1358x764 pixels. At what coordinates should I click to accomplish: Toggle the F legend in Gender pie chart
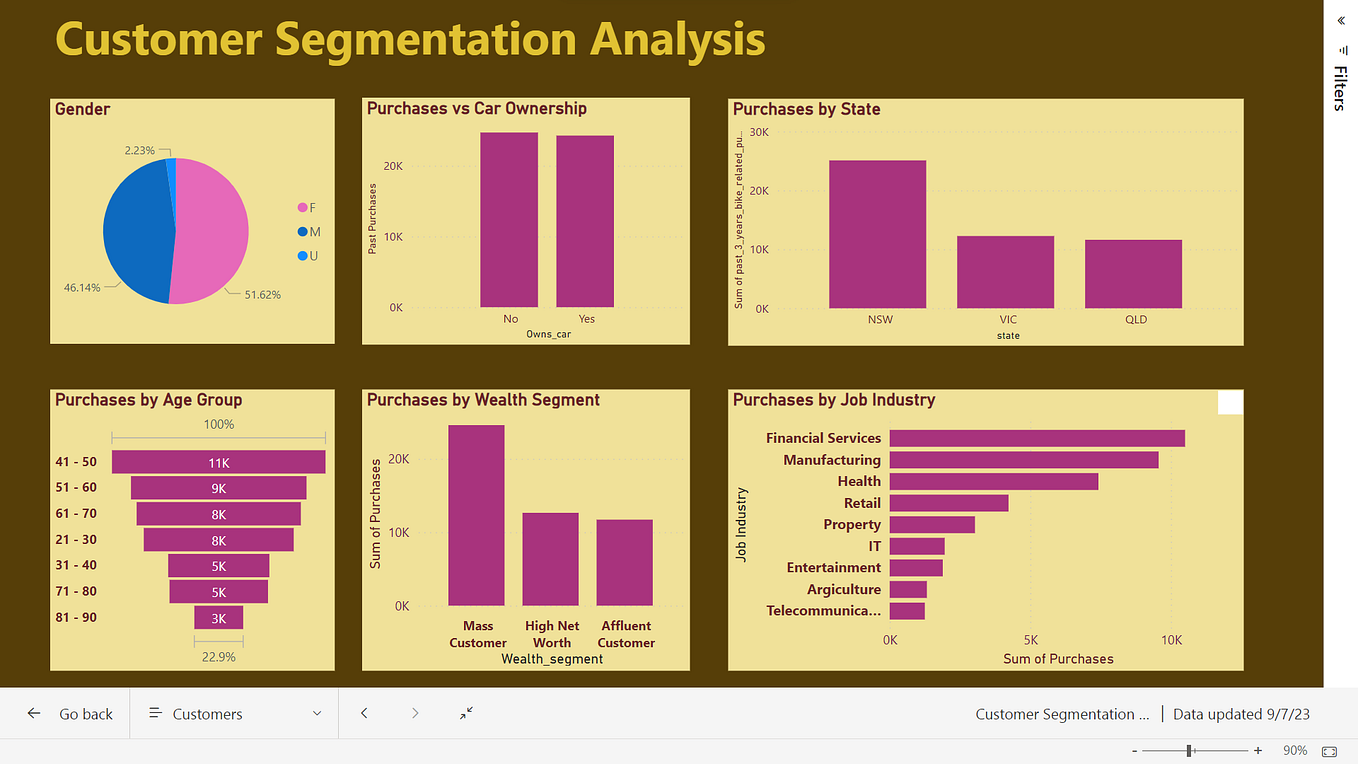pyautogui.click(x=306, y=207)
